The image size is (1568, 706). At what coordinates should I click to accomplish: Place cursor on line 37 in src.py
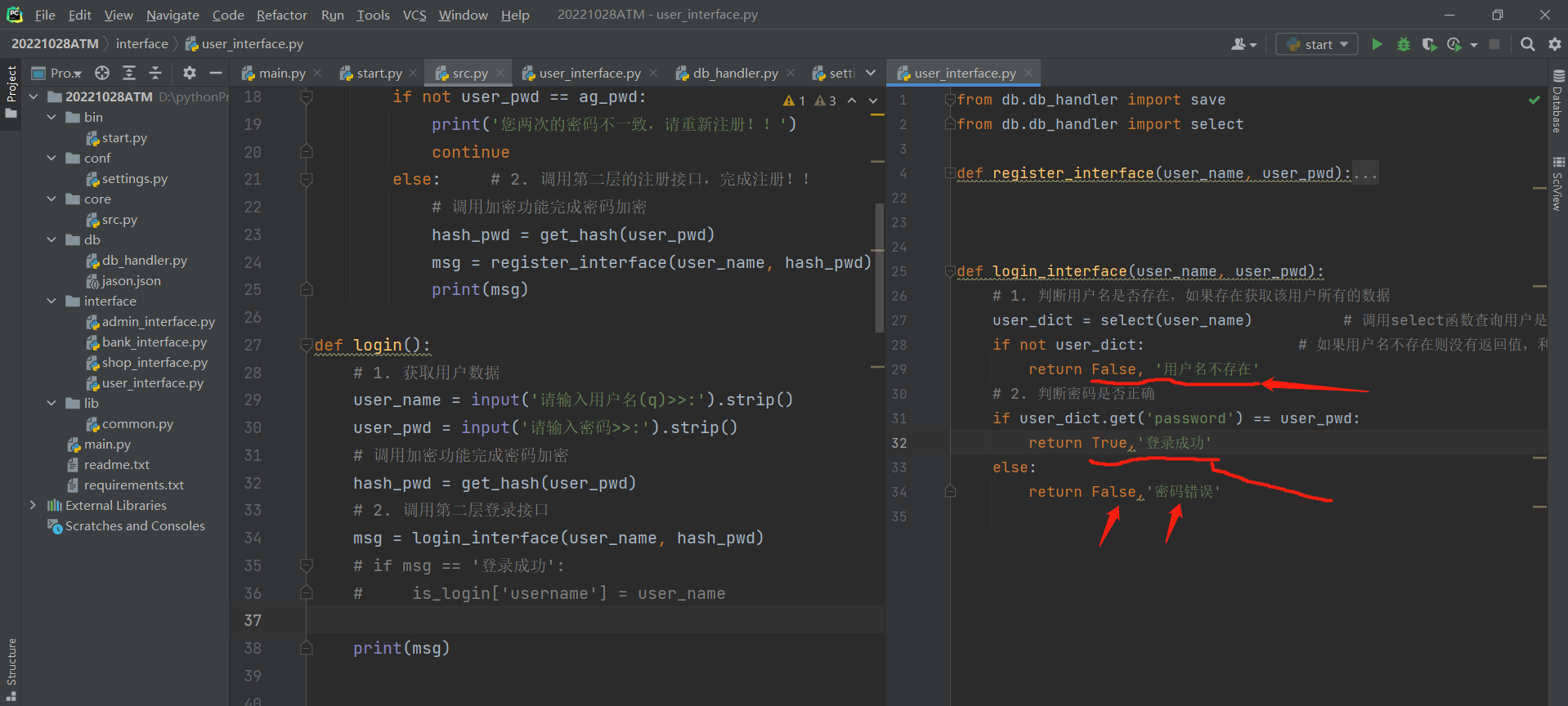595,620
